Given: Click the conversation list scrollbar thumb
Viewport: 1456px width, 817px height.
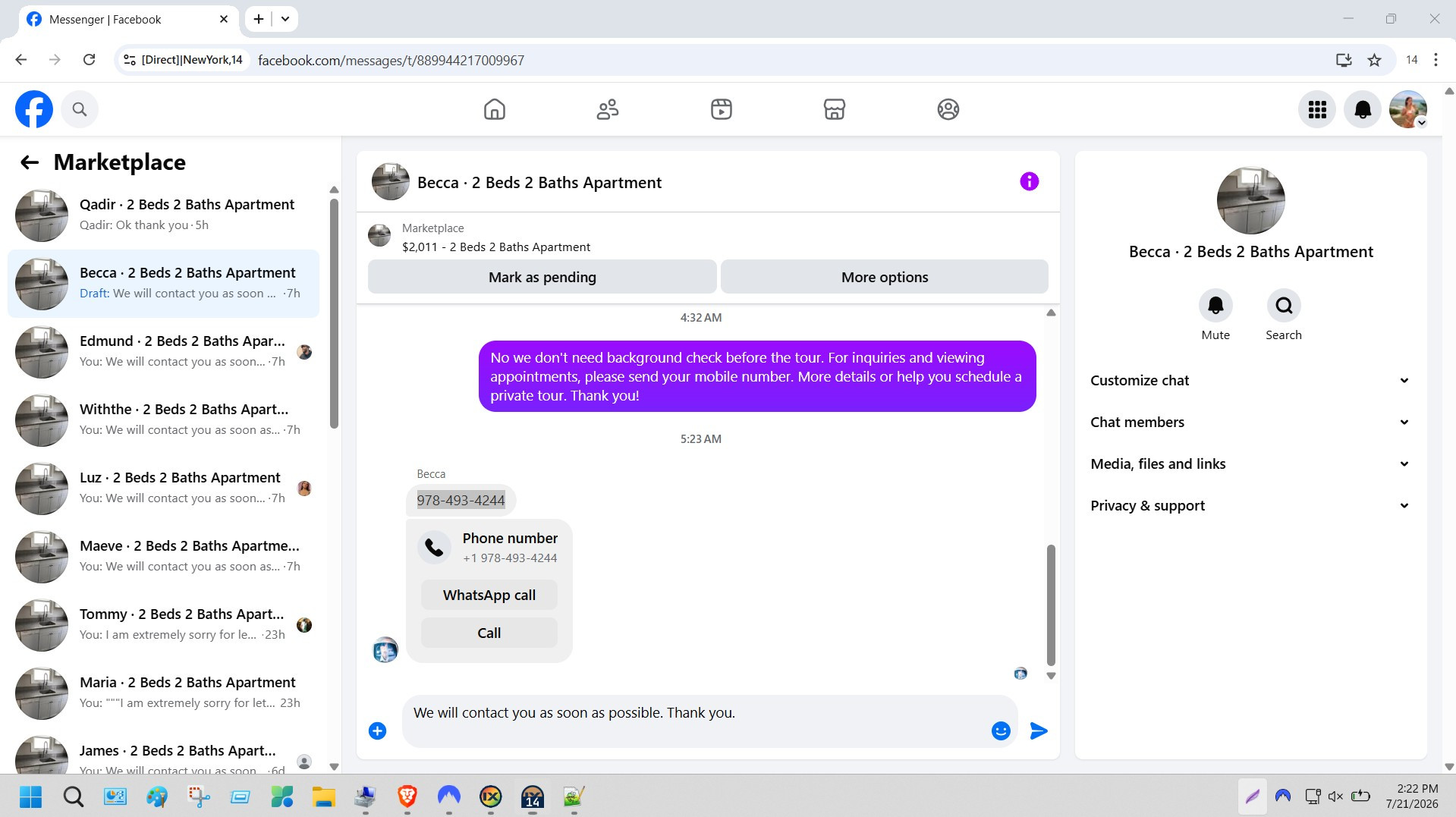Looking at the screenshot, I should 334,314.
